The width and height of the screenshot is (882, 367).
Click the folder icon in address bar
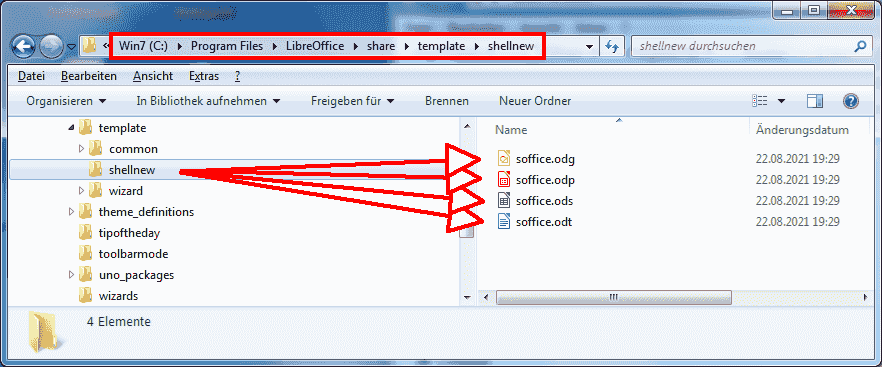(x=89, y=46)
